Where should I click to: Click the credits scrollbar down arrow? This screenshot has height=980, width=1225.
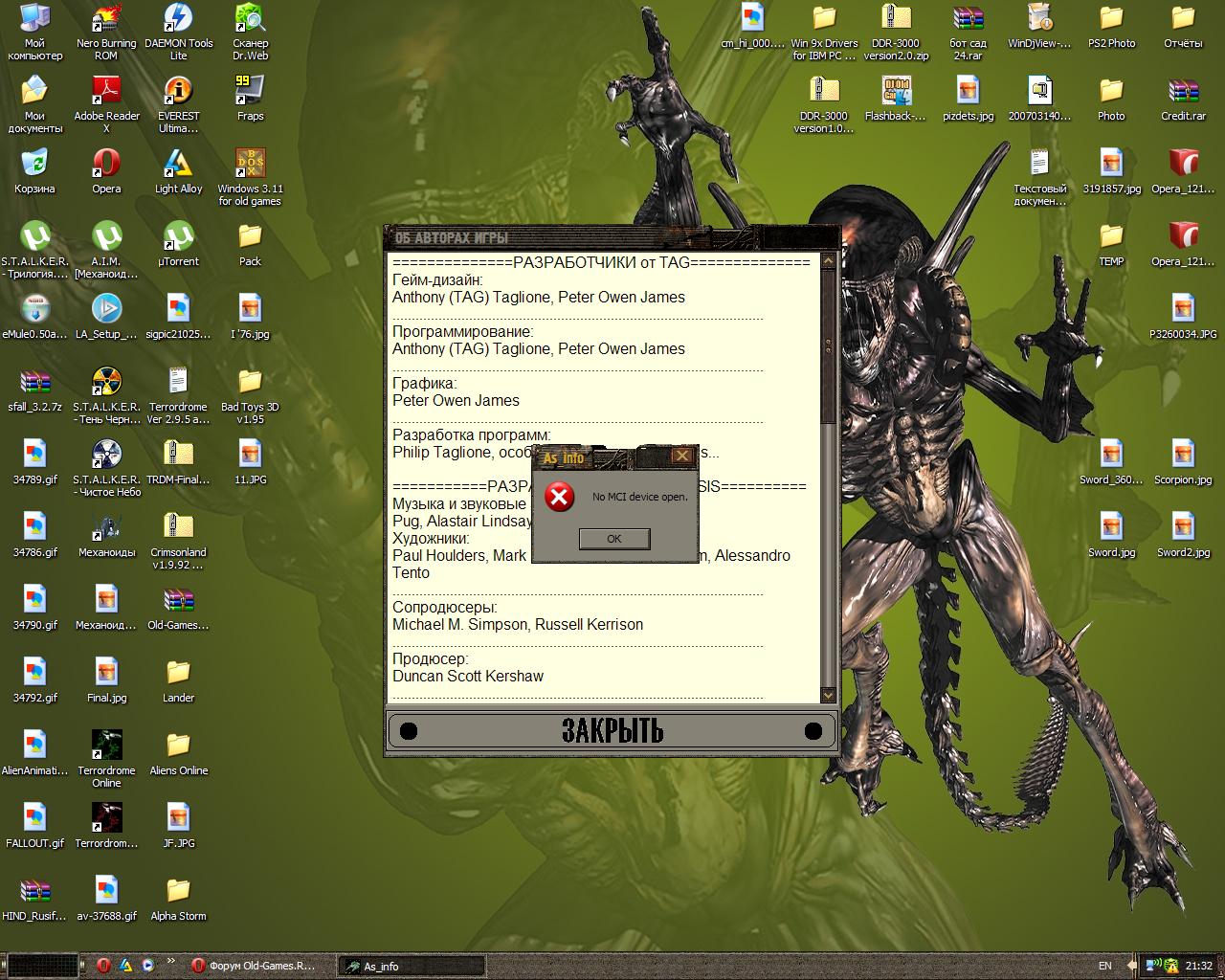(x=828, y=696)
